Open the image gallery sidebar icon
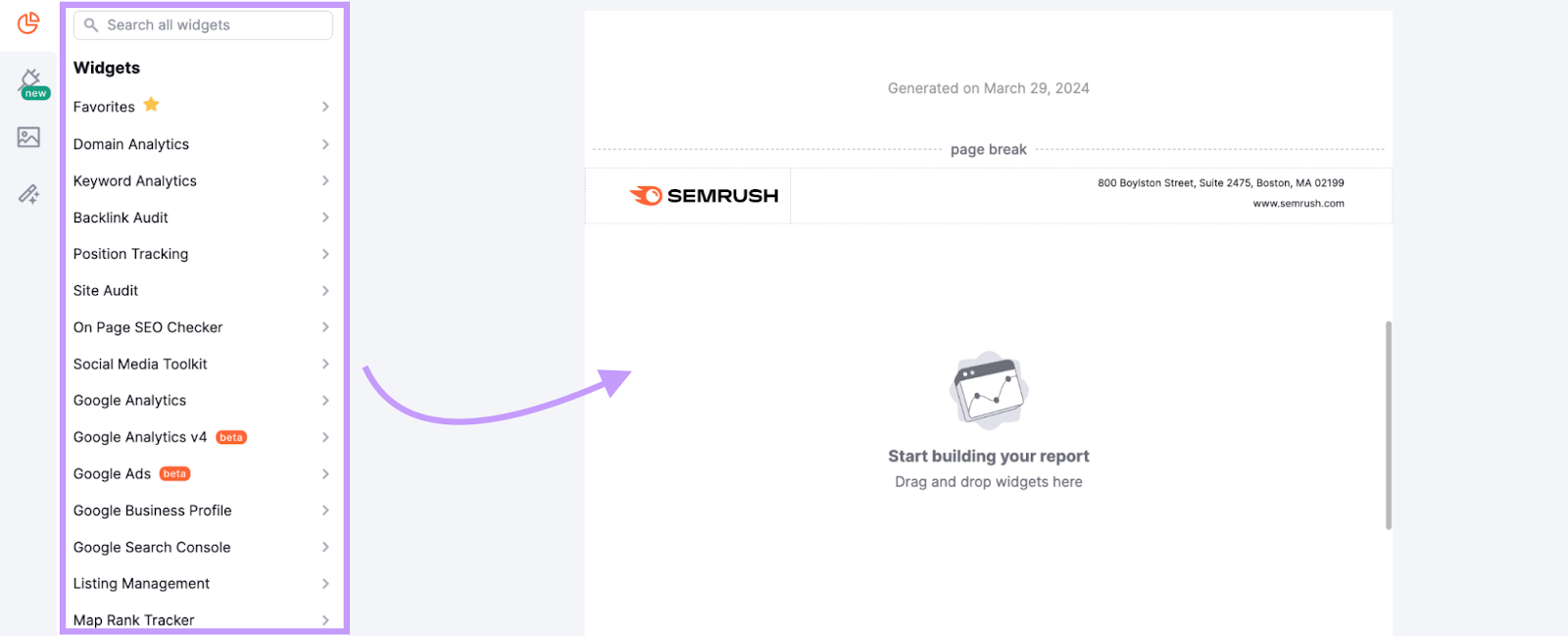This screenshot has height=637, width=1568. tap(28, 137)
